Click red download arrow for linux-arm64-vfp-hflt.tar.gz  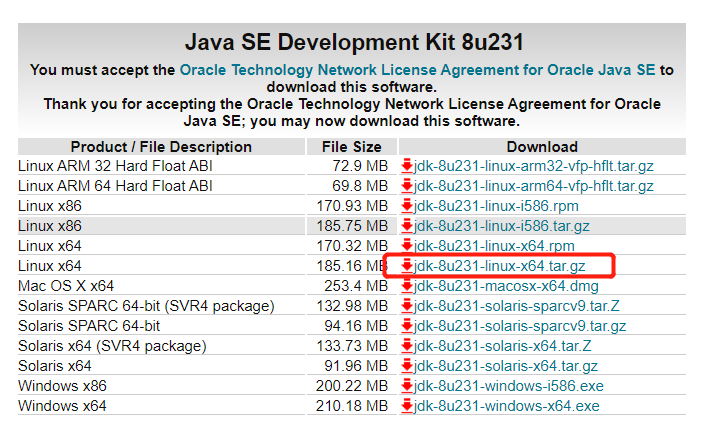coord(407,186)
